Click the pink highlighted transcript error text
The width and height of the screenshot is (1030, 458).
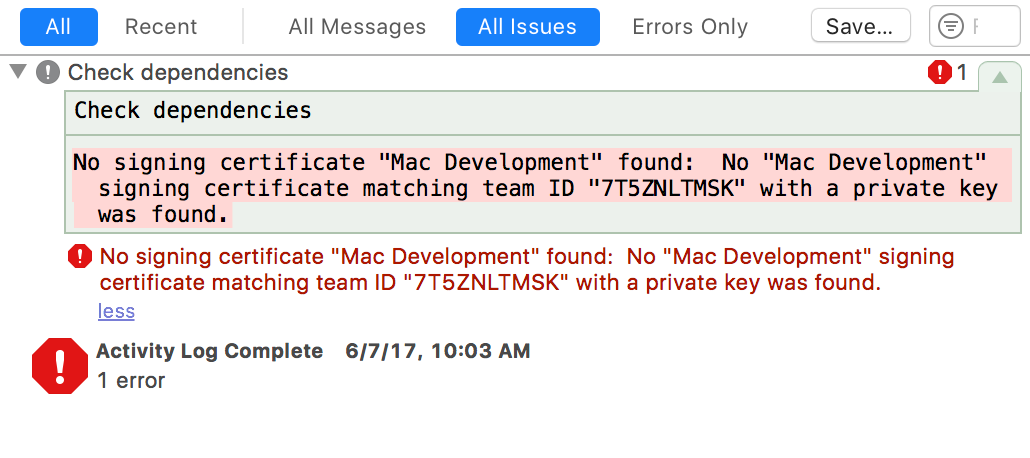click(x=542, y=189)
